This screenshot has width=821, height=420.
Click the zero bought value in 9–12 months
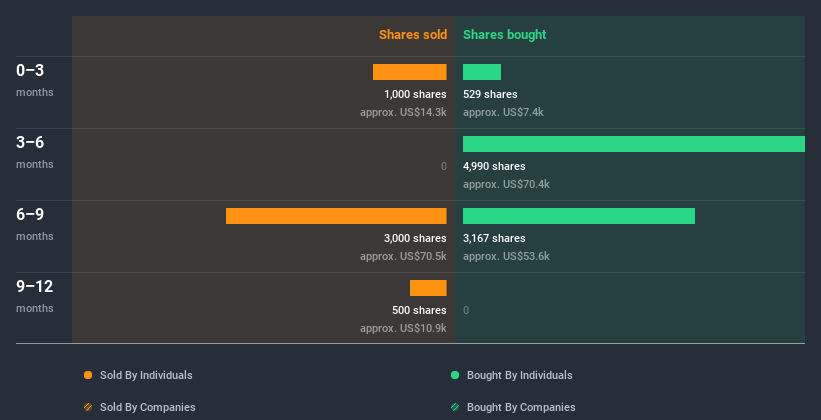click(466, 311)
